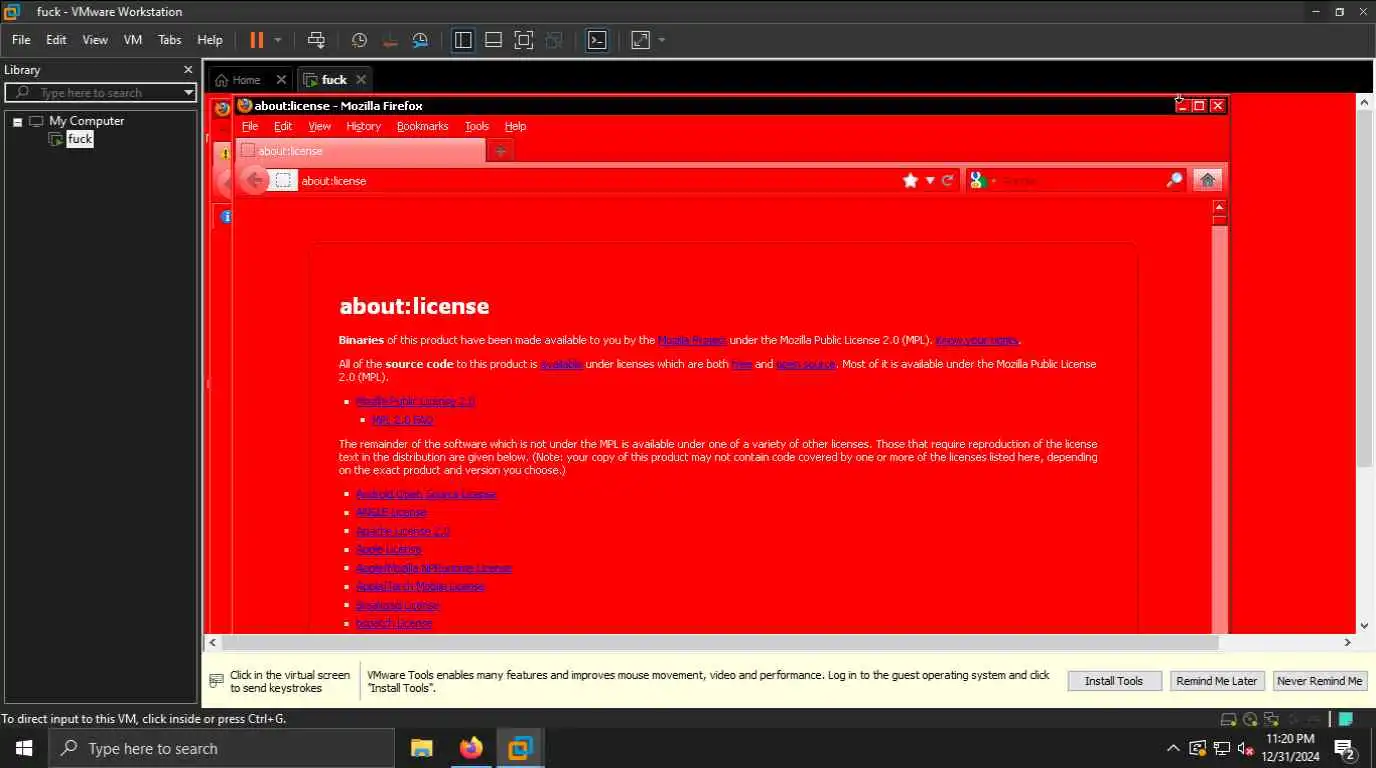This screenshot has height=768, width=1376.
Task: Open File Explorer from the taskbar
Action: (421, 748)
